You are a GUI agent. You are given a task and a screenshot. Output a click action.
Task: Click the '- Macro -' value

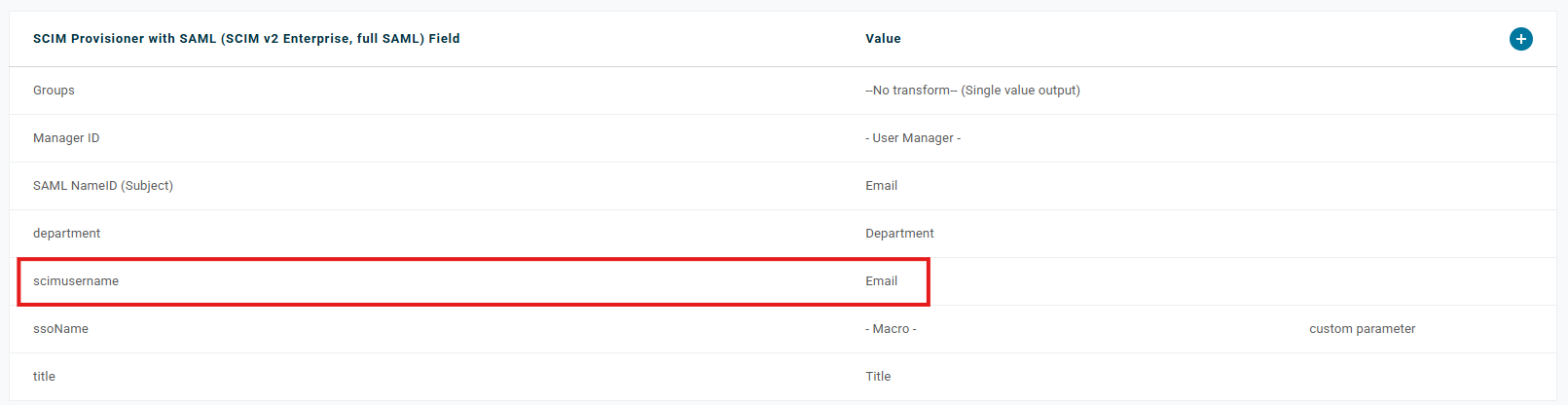click(x=891, y=329)
